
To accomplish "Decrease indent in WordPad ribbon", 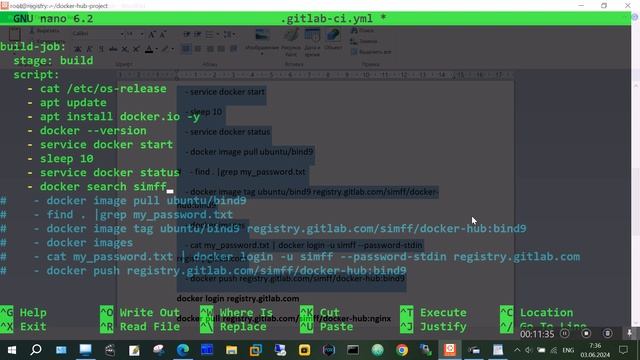I will (187, 34).
